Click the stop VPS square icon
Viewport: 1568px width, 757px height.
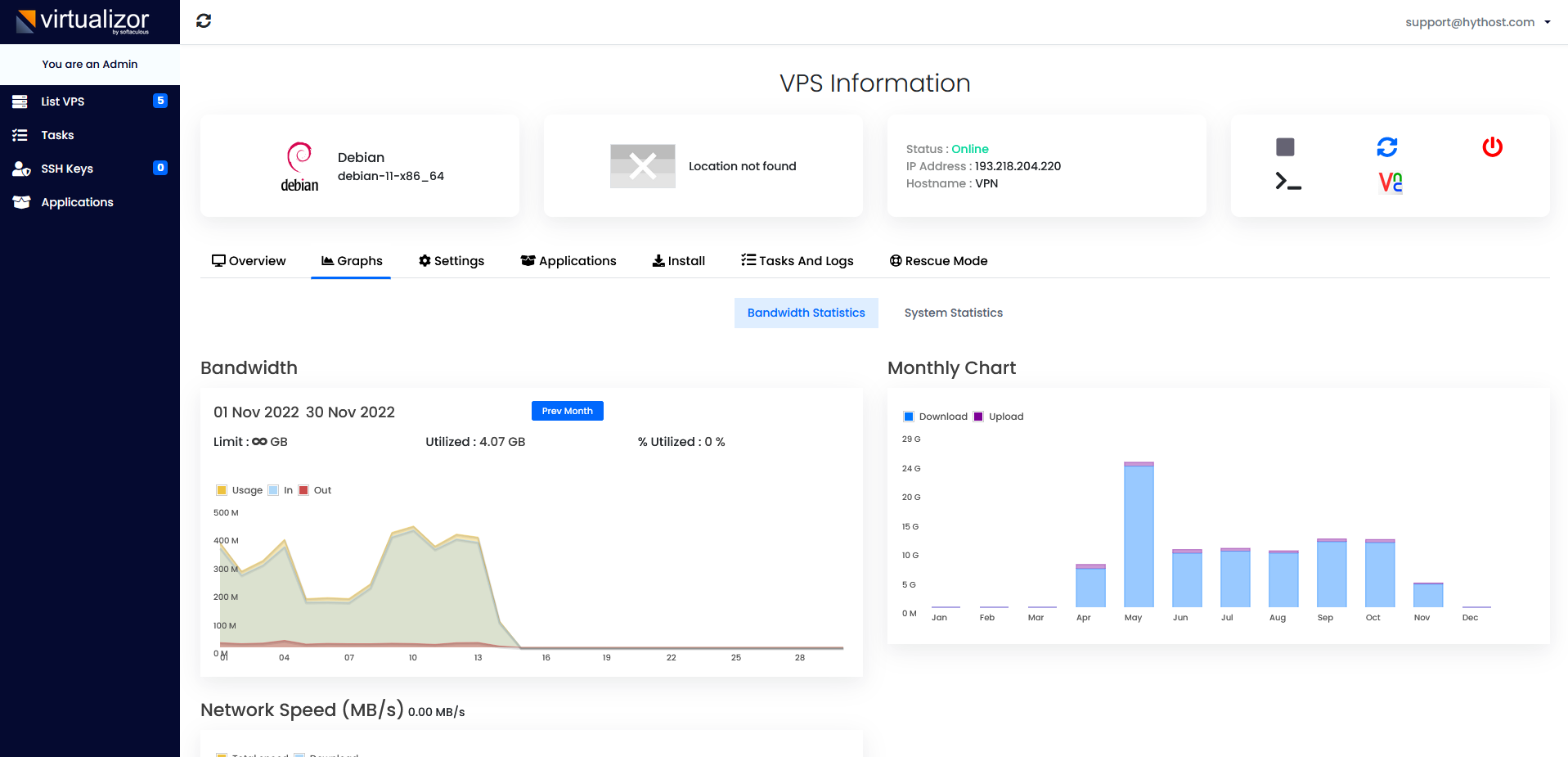pos(1285,147)
